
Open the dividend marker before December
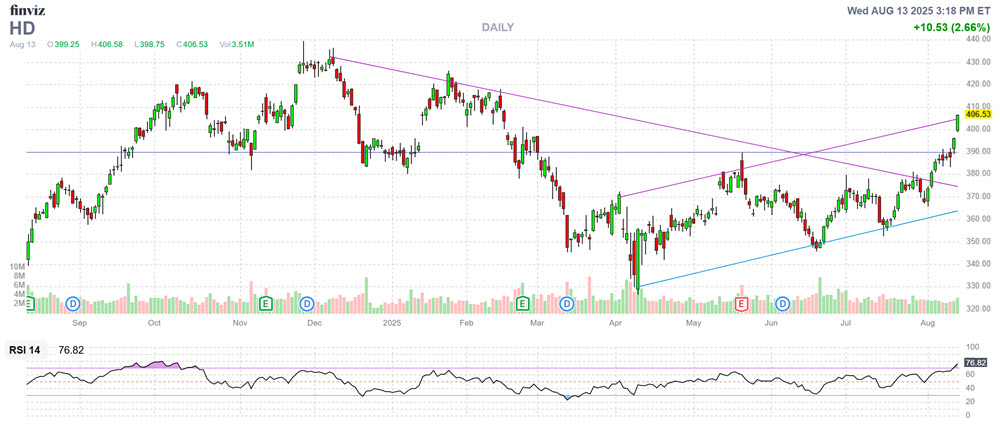pyautogui.click(x=309, y=304)
